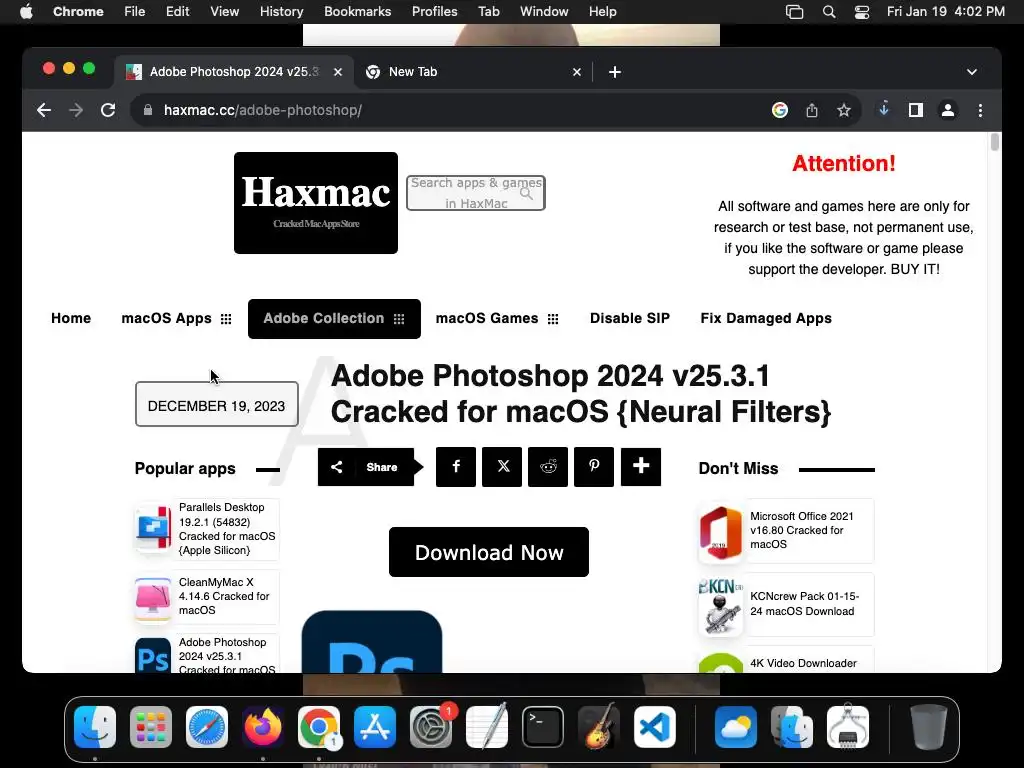Screen dimensions: 1024x768
Task: Expand the macOS Apps menu grid
Action: (x=226, y=319)
